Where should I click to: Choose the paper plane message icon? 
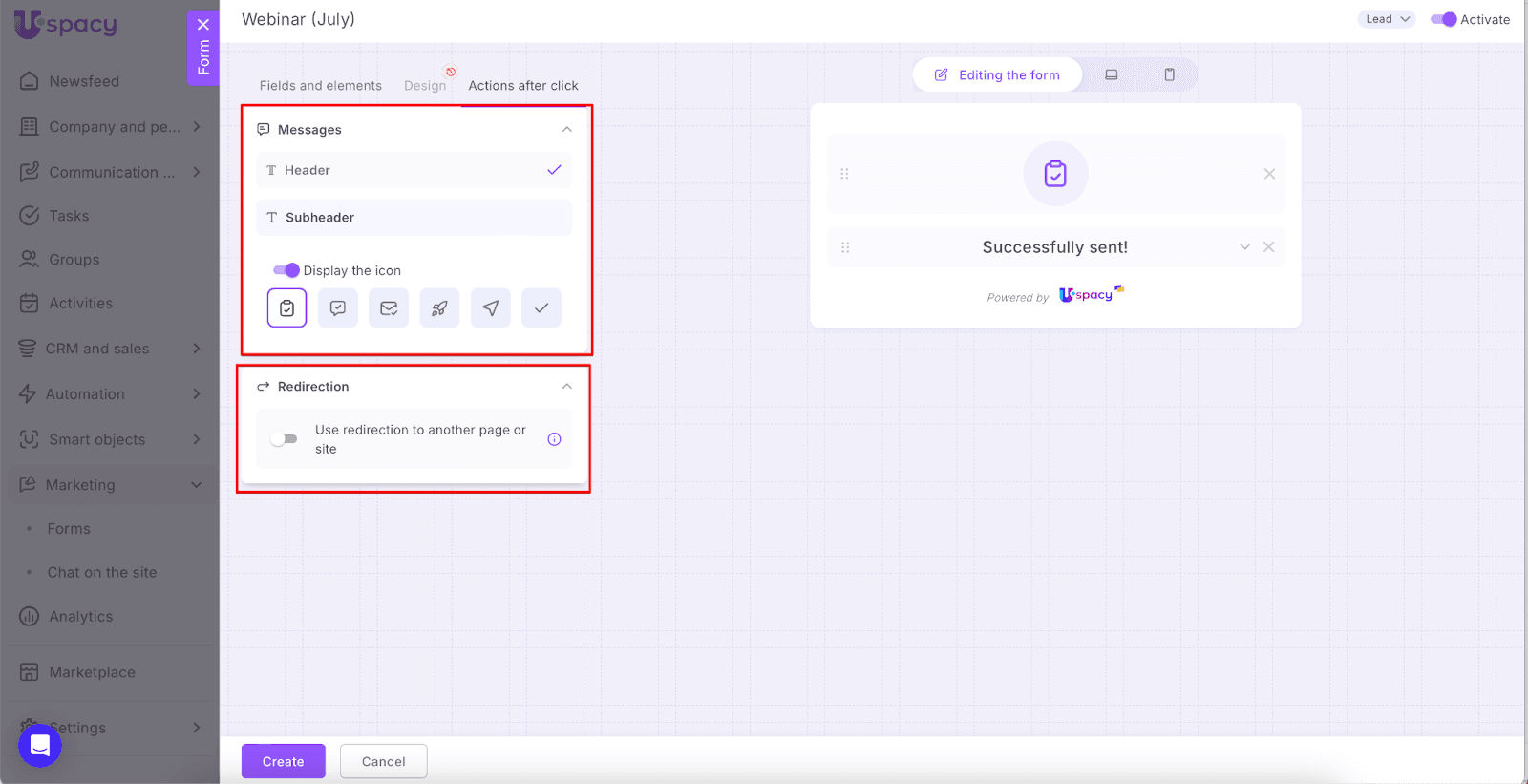click(x=490, y=308)
